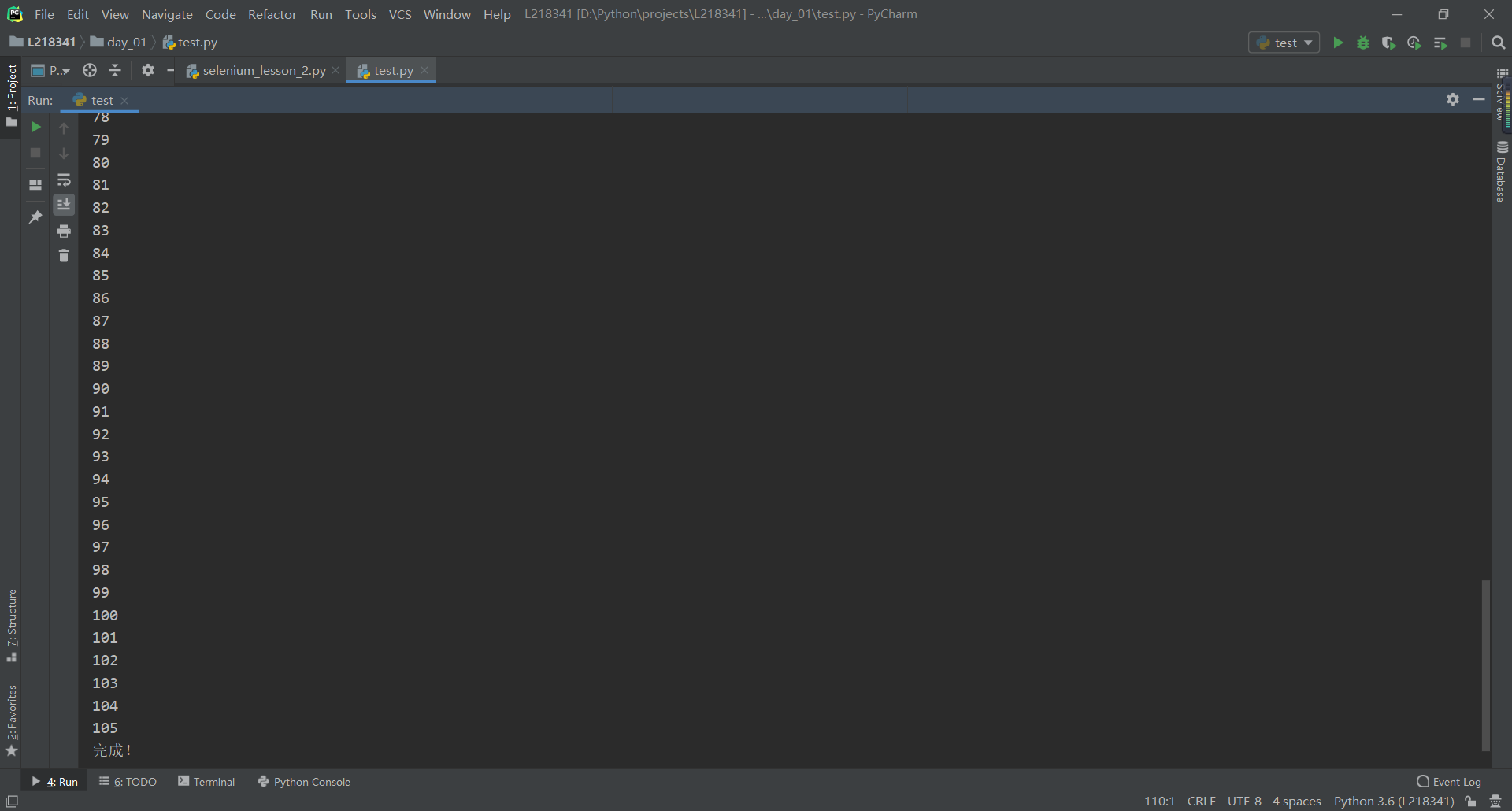Viewport: 1512px width, 811px height.
Task: Run test configuration from top toolbar
Action: [x=1338, y=43]
